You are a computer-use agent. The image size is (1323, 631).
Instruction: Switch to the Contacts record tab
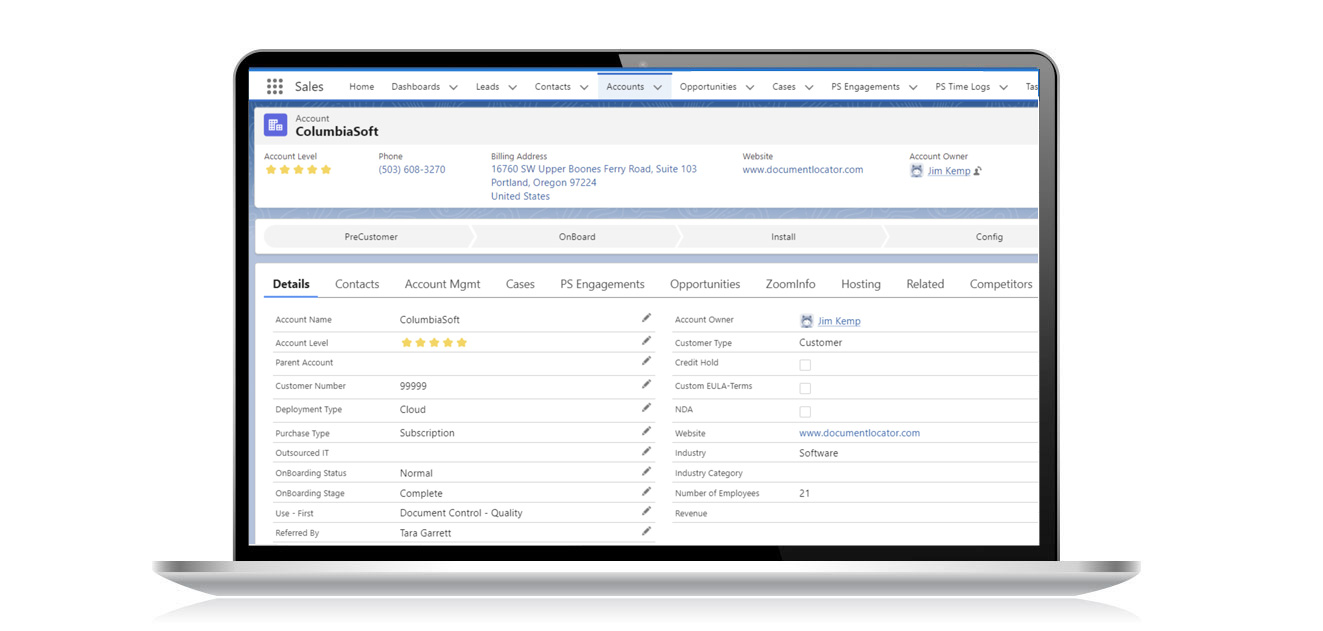pos(357,284)
